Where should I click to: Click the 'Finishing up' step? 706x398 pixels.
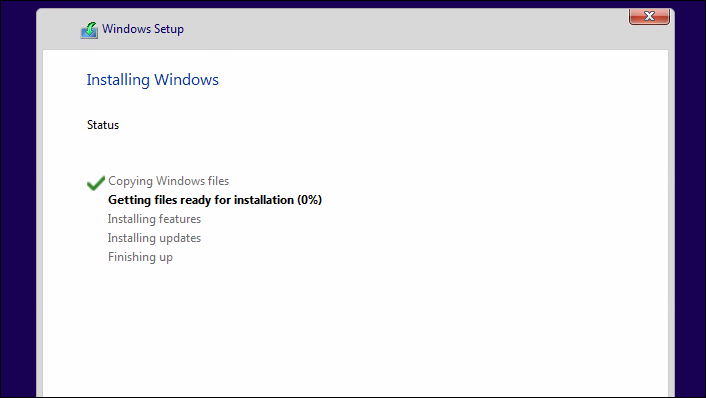140,257
